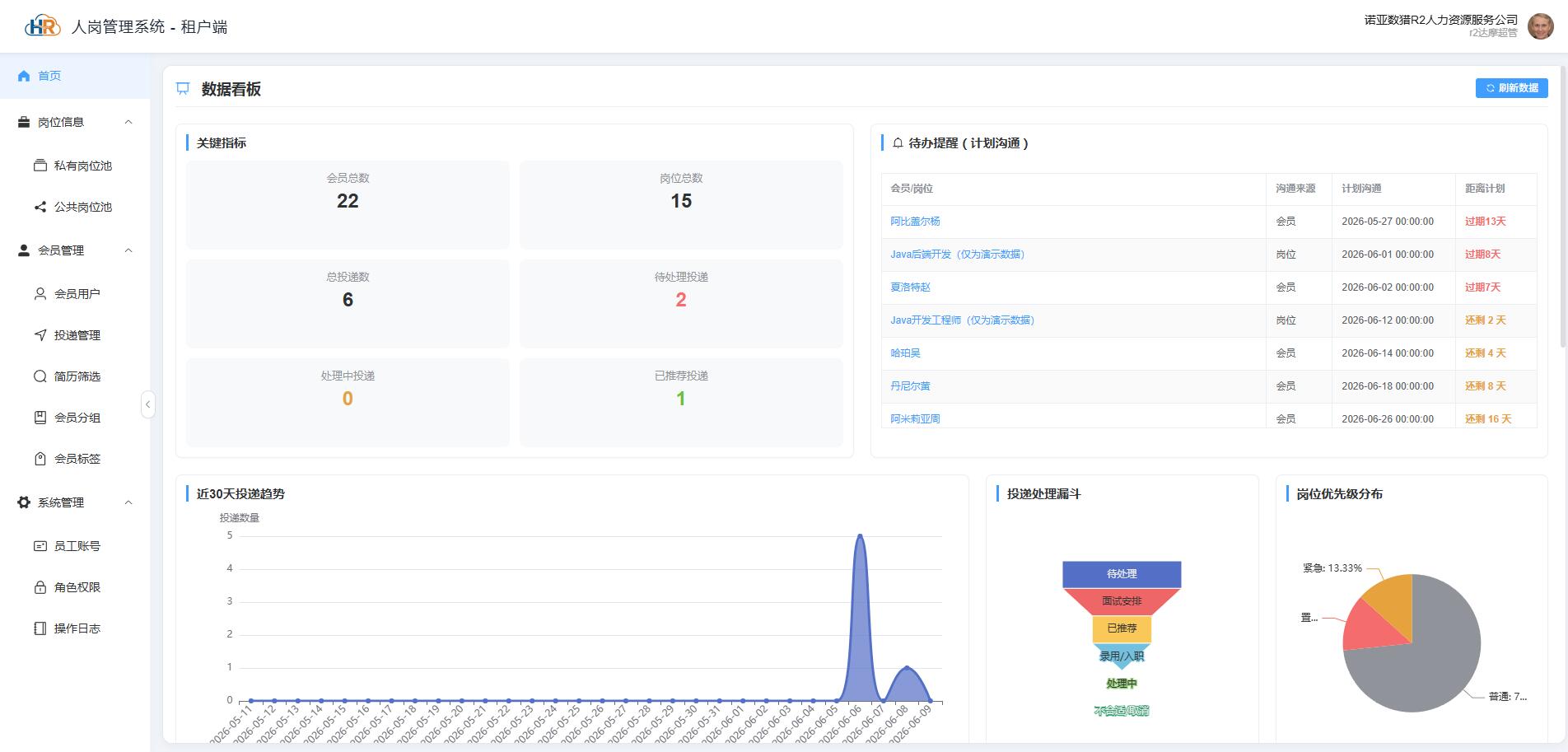Open 公共岗位池 page

[75, 207]
